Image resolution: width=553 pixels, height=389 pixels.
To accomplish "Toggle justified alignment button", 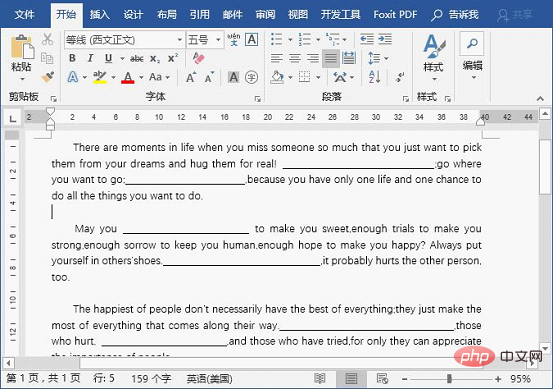I will pos(331,58).
